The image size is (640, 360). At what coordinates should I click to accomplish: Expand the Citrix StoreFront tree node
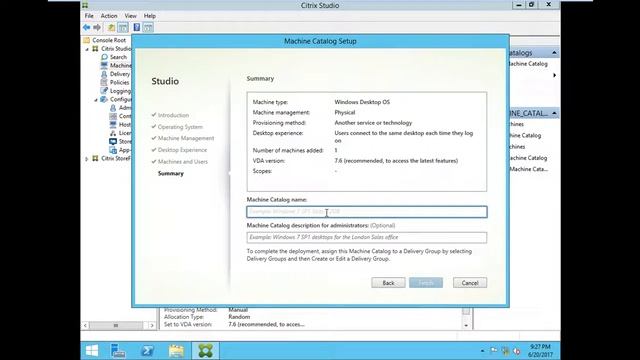87,159
